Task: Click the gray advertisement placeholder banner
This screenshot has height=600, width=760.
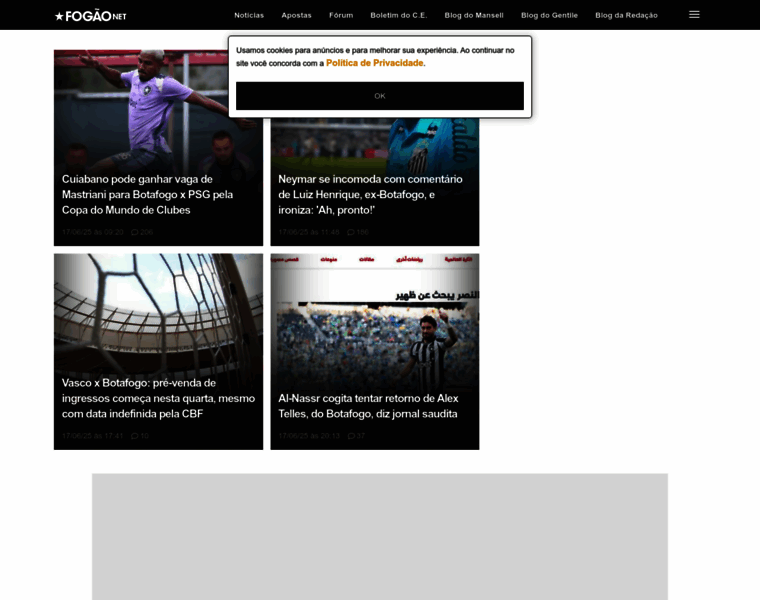Action: pyautogui.click(x=380, y=537)
